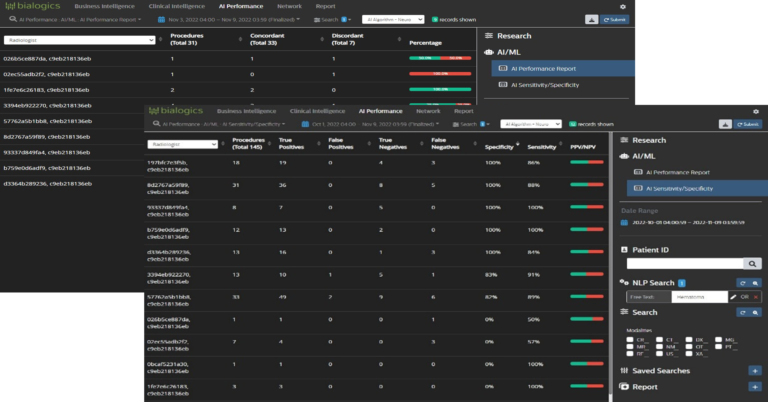Click the Submit button in the back window
The image size is (768, 402).
tap(614, 20)
